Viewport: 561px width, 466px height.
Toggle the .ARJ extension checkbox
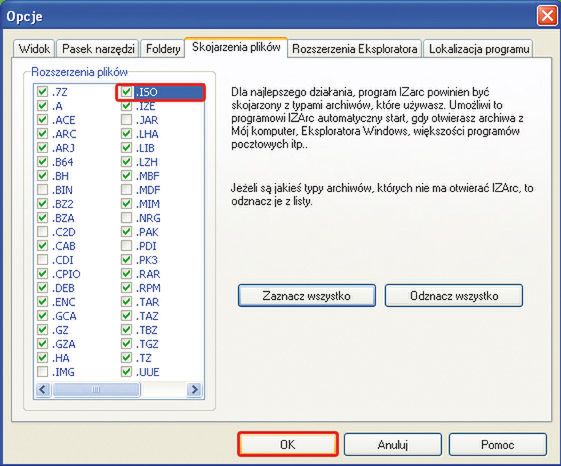42,147
